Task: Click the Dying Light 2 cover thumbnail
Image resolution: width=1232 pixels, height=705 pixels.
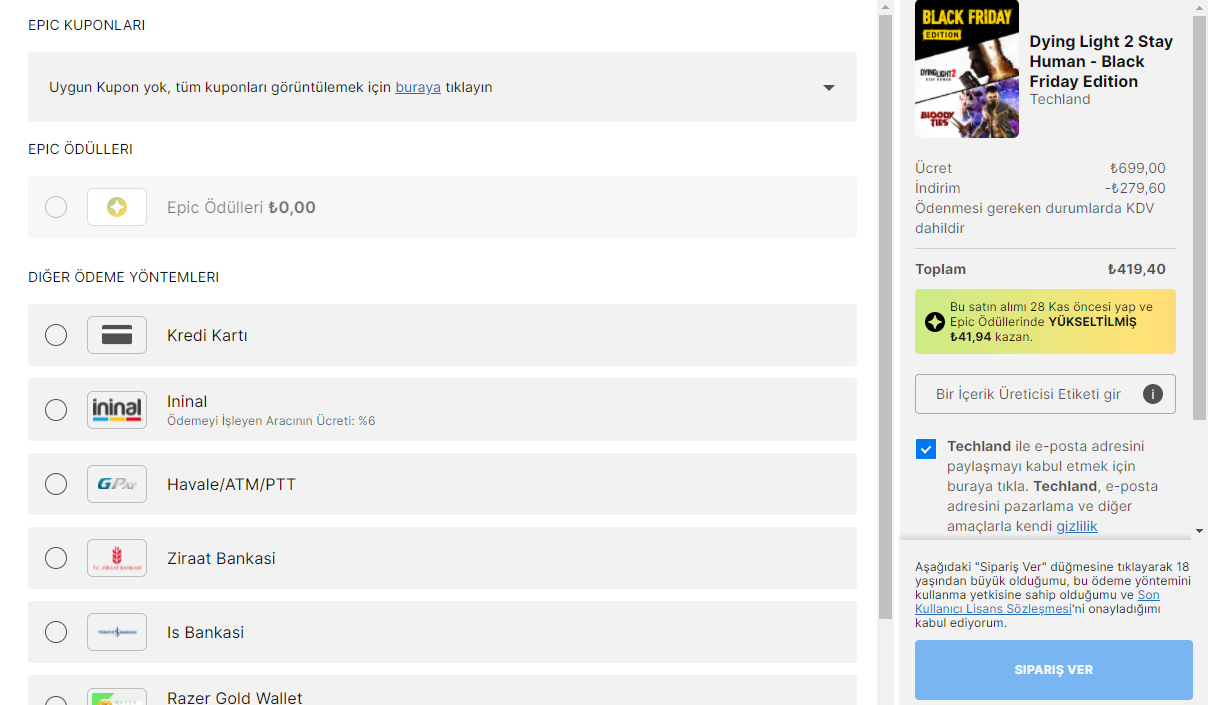Action: [x=967, y=69]
